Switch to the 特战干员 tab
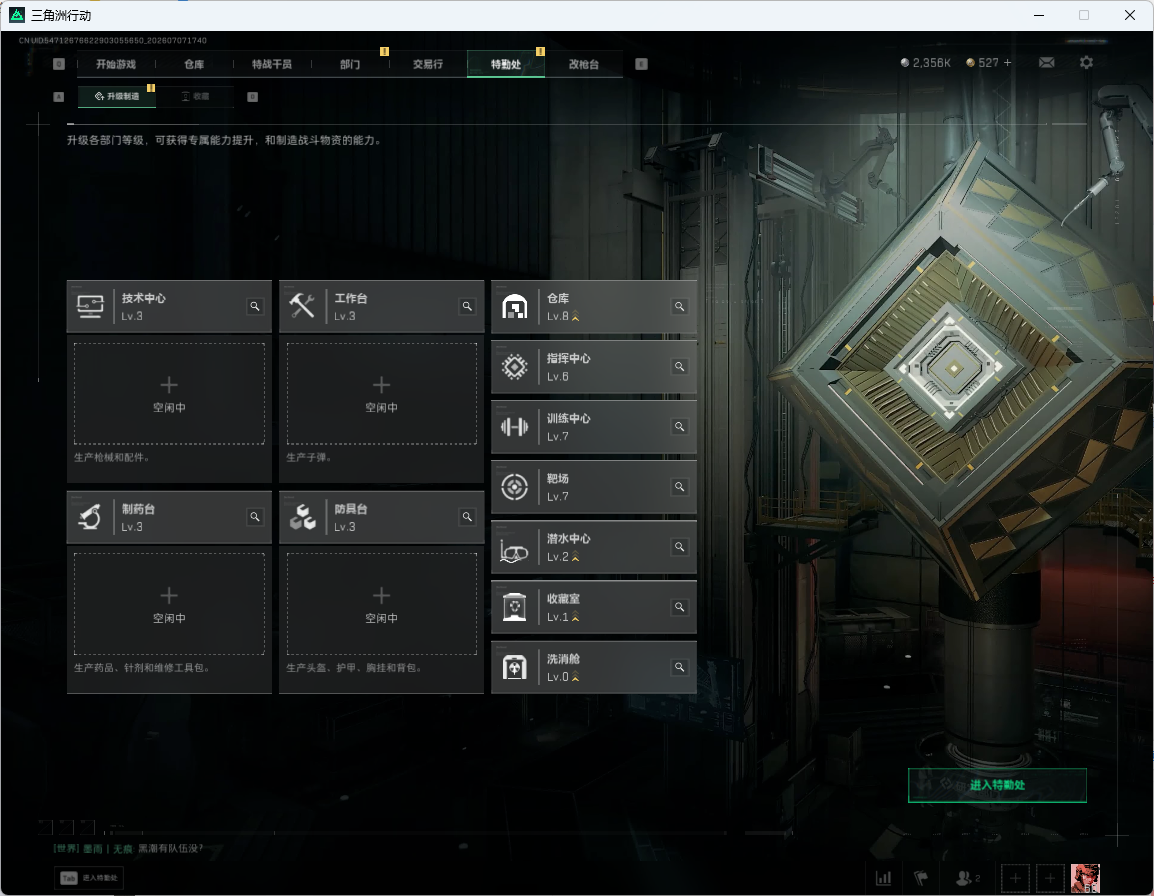This screenshot has width=1154, height=896. point(272,64)
